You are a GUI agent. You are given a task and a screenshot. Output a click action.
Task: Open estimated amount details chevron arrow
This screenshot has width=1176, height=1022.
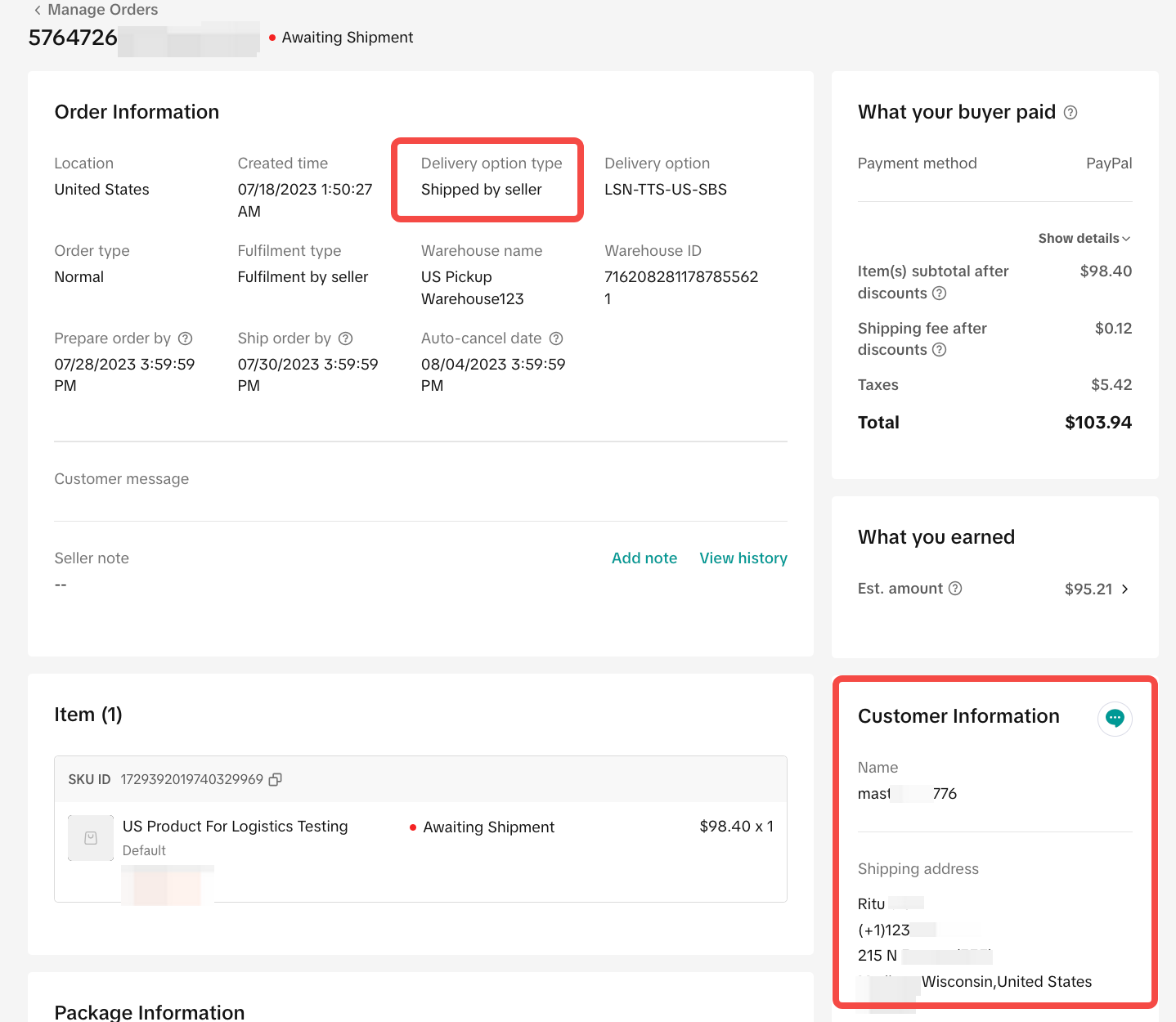tap(1125, 589)
